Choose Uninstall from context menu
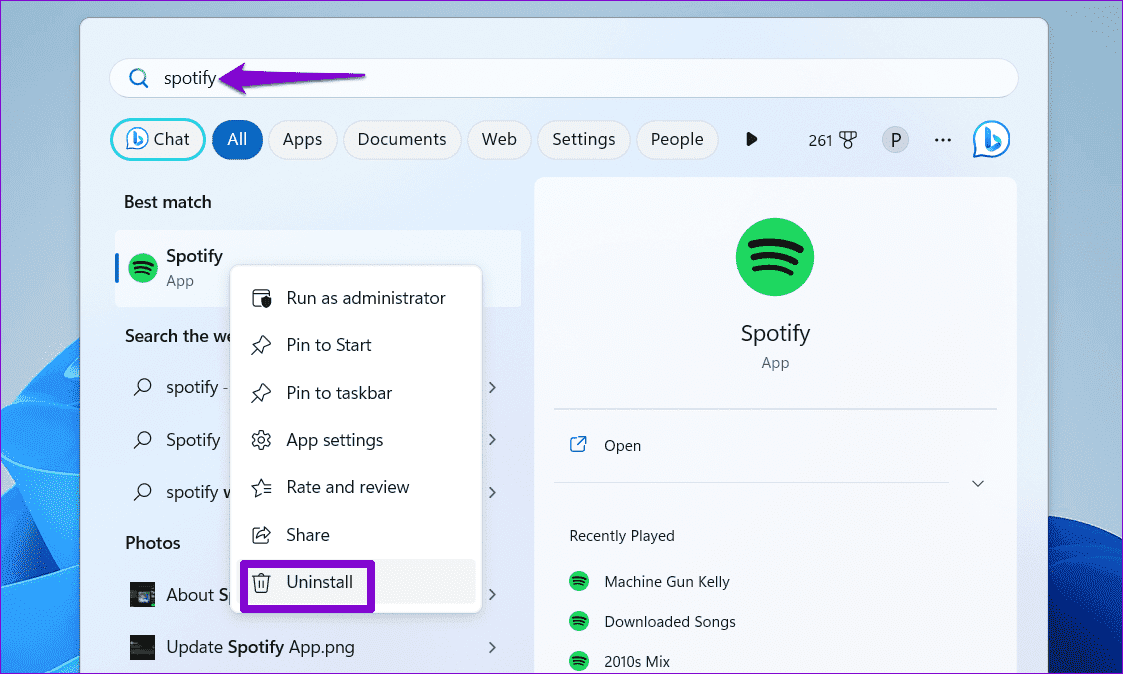Image resolution: width=1123 pixels, height=674 pixels. click(x=356, y=582)
